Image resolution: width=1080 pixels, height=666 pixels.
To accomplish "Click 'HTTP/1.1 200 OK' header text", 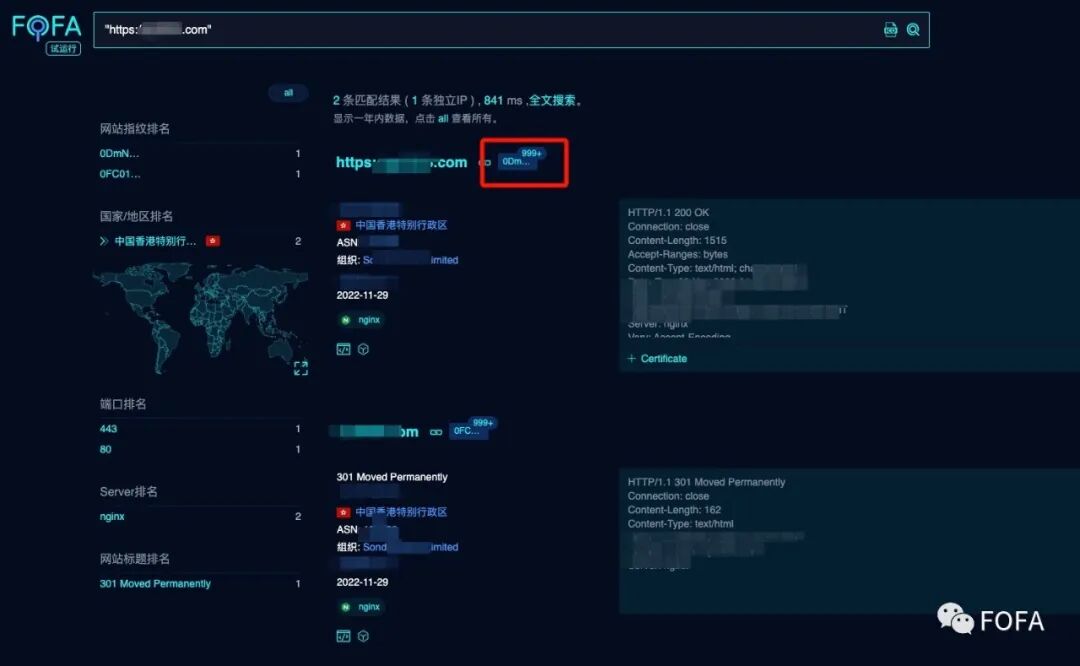I will point(668,213).
